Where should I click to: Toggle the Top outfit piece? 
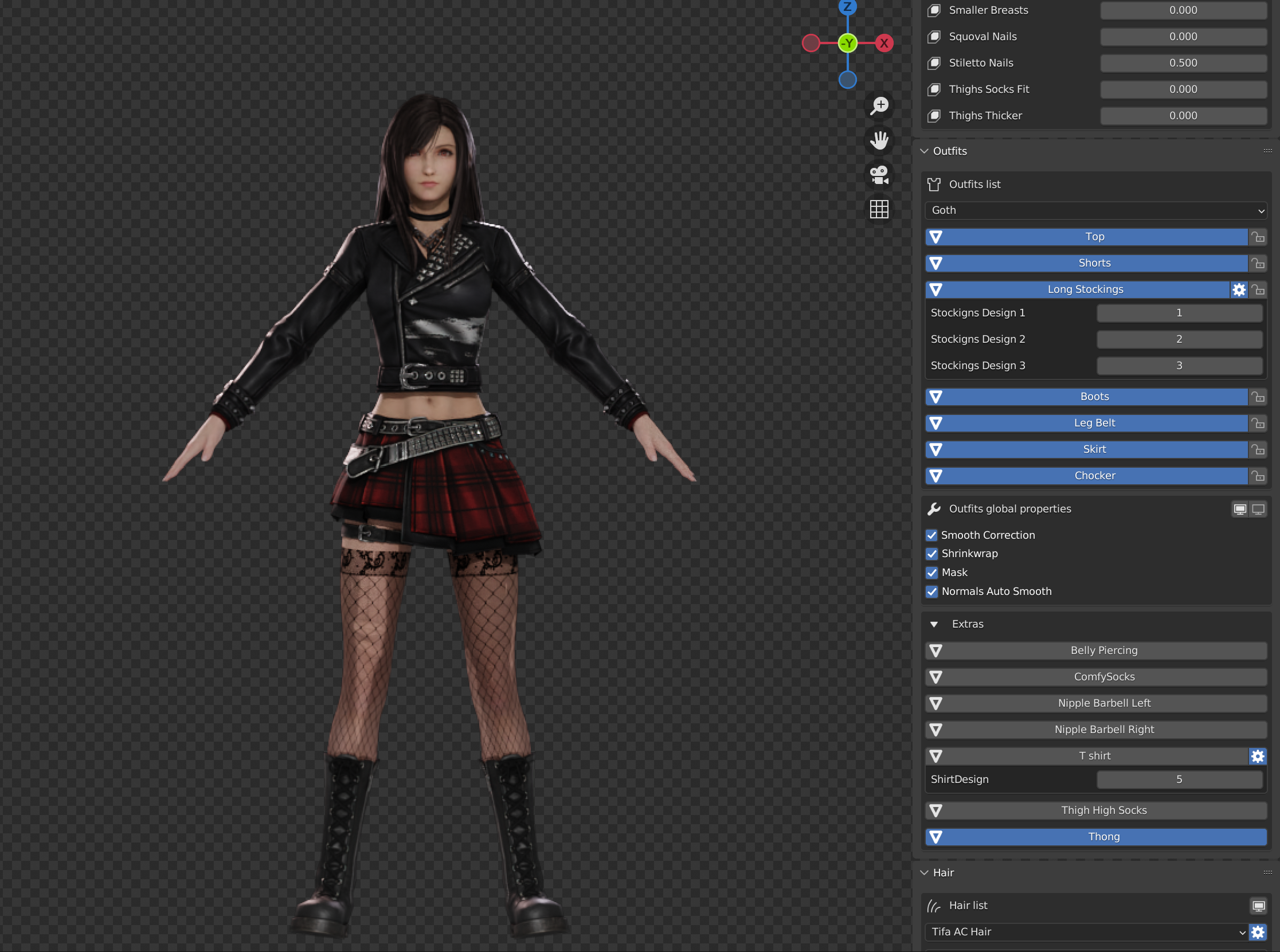coord(1086,237)
